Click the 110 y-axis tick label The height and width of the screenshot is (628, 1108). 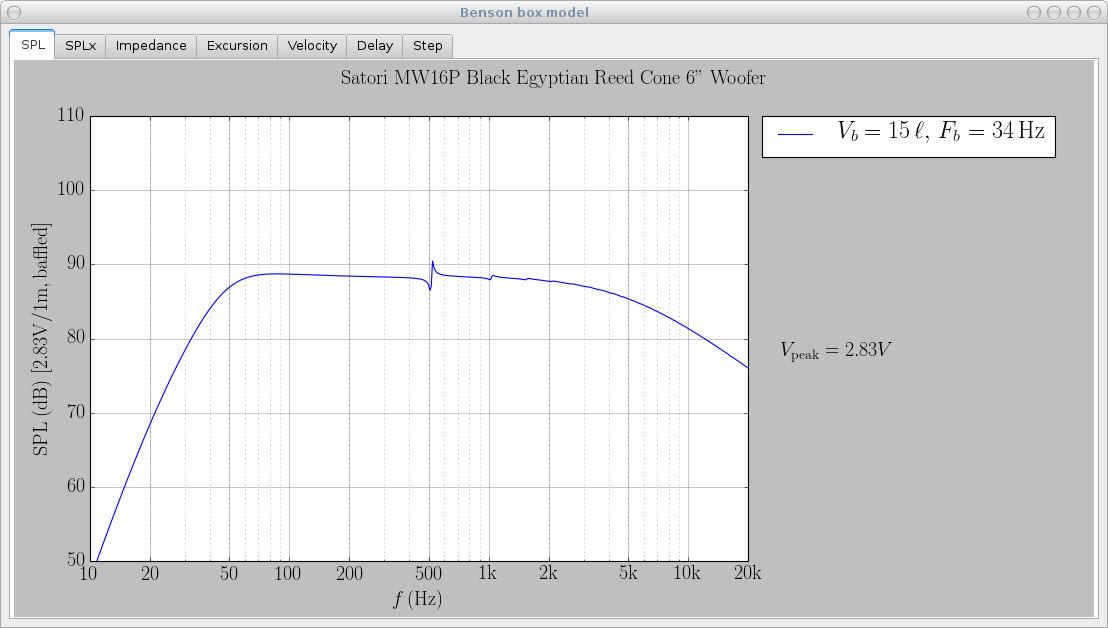point(71,115)
